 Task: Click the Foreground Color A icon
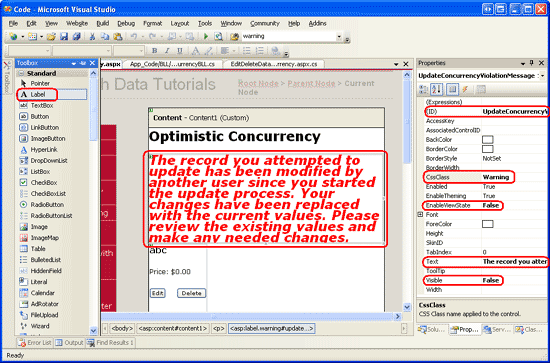[x=196, y=51]
